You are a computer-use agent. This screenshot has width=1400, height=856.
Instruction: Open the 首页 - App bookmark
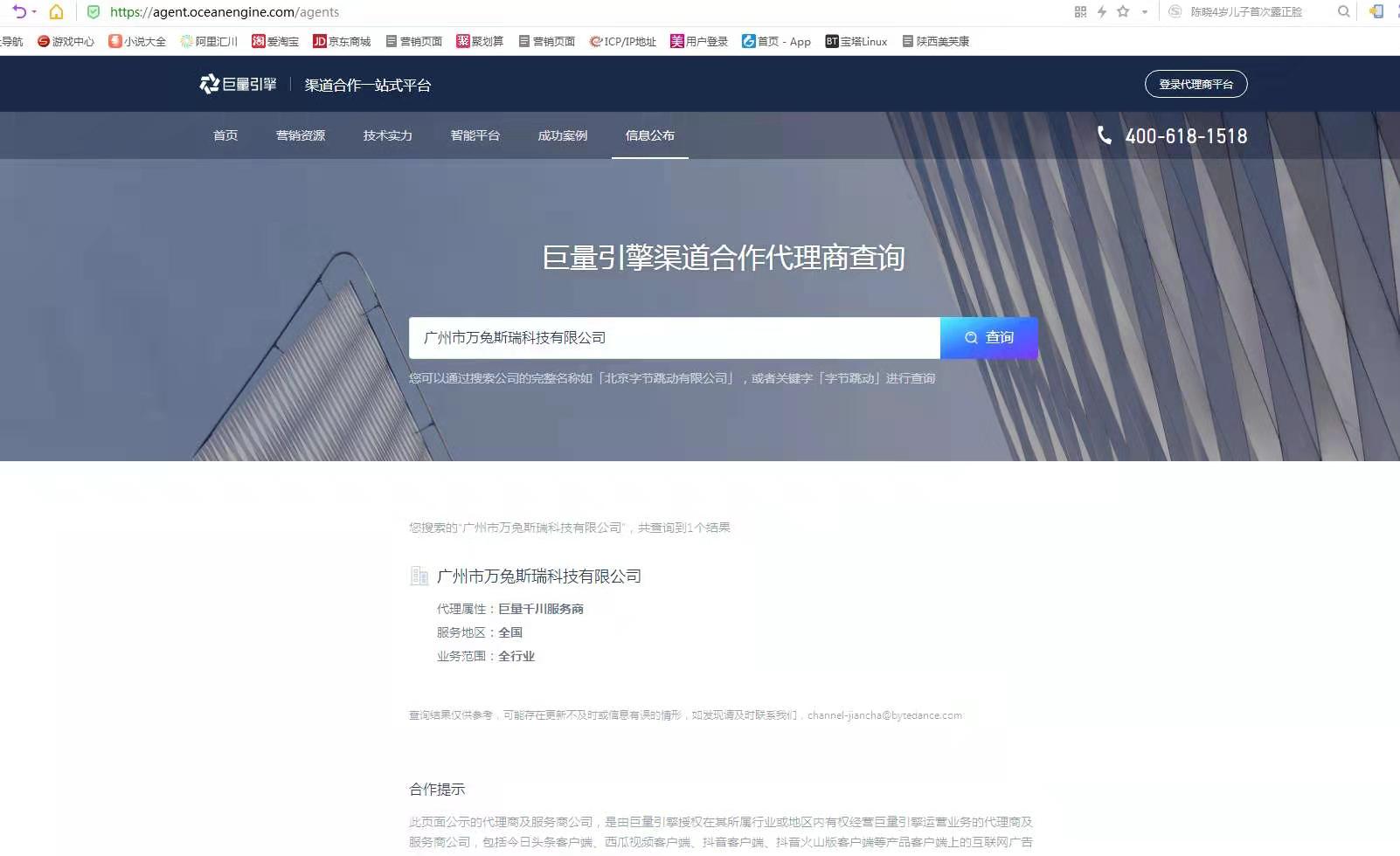776,41
